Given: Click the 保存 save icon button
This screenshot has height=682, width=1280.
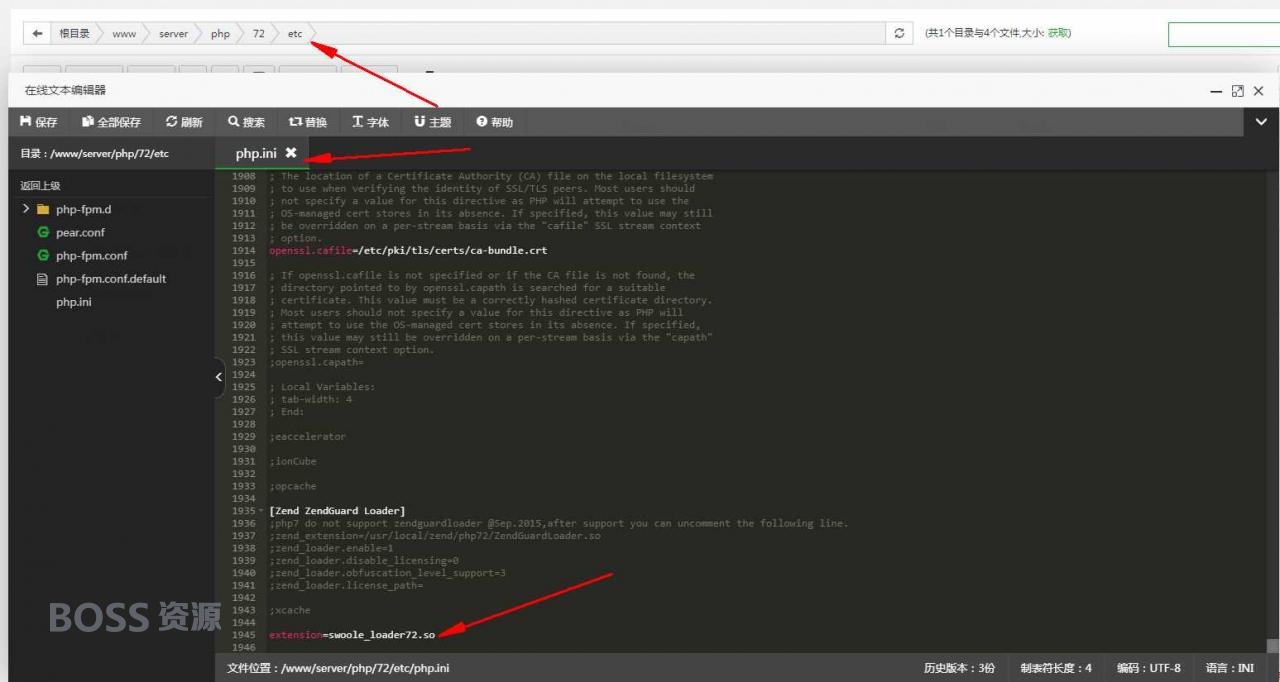Looking at the screenshot, I should tap(39, 122).
